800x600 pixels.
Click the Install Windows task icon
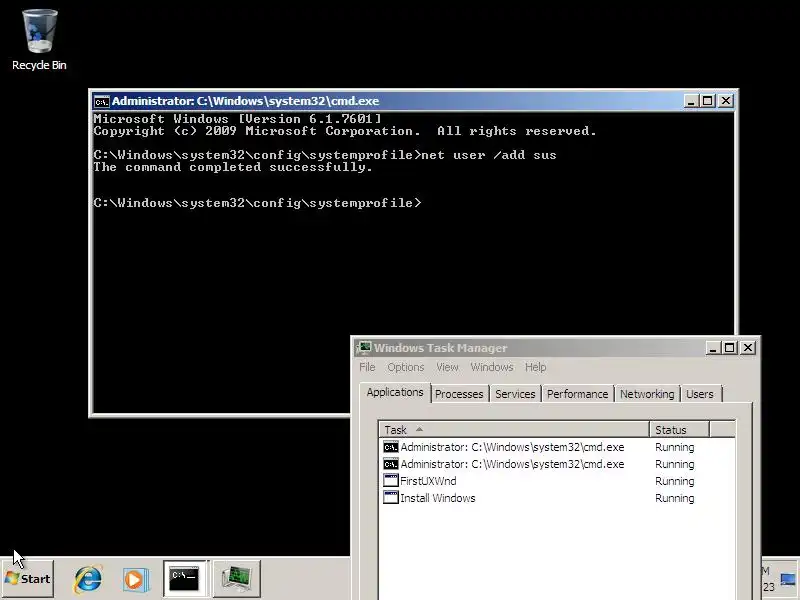click(x=391, y=497)
